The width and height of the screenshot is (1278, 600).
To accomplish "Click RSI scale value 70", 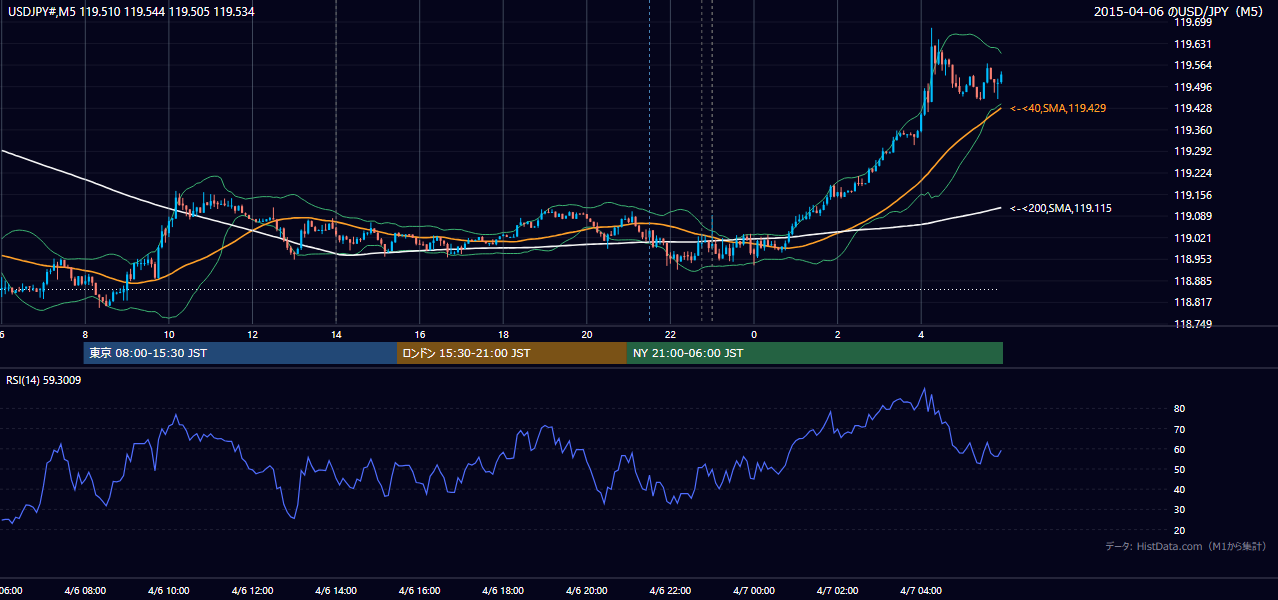I will [1180, 430].
